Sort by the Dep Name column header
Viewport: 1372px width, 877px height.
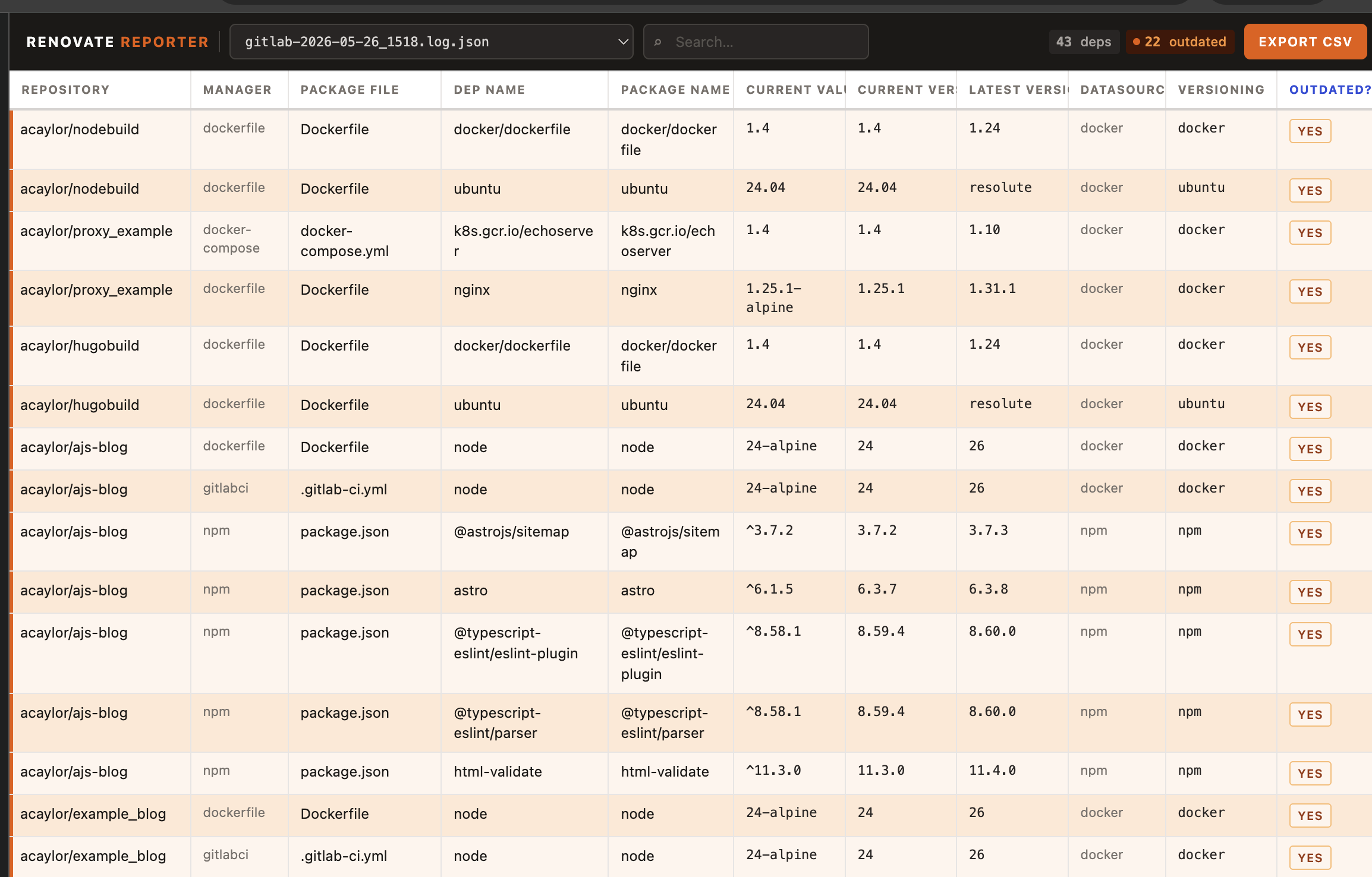pos(489,90)
